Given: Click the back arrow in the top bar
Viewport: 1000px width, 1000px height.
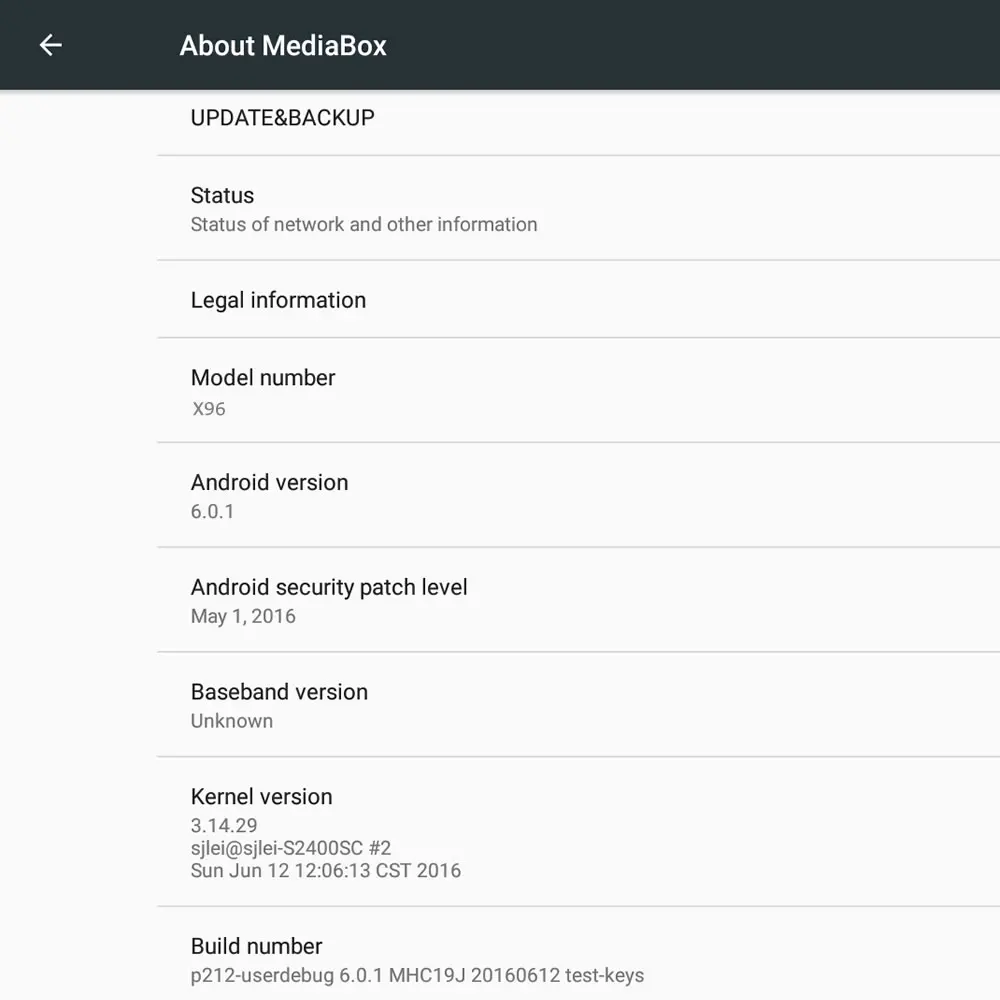Looking at the screenshot, I should [x=50, y=45].
